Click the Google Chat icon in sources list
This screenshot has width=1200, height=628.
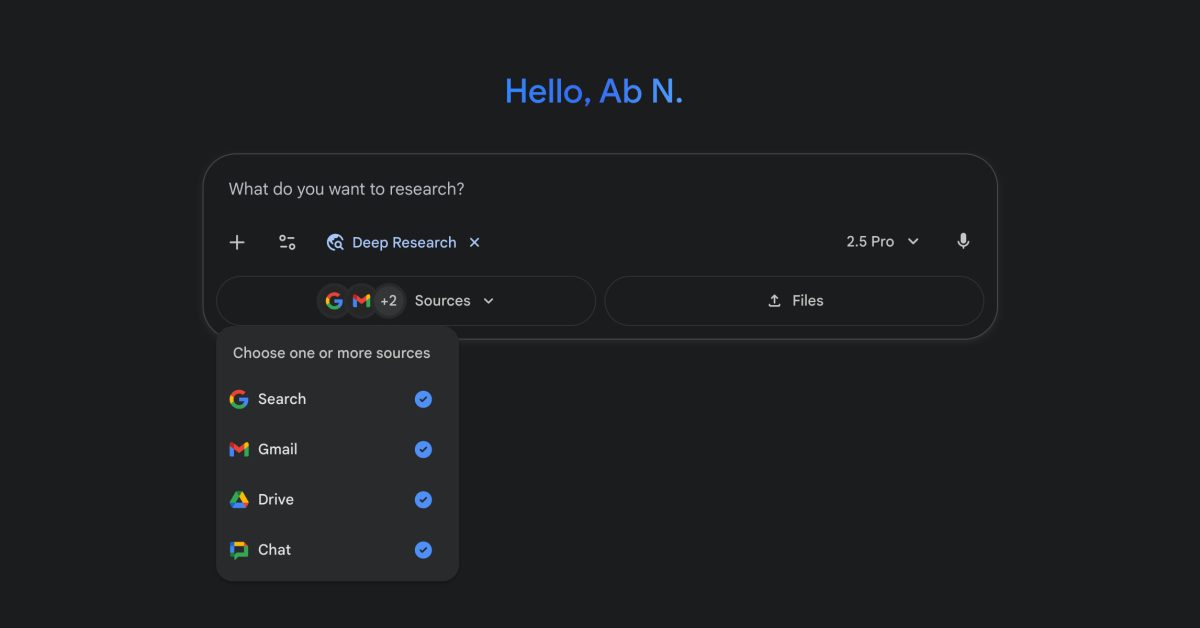(x=238, y=549)
